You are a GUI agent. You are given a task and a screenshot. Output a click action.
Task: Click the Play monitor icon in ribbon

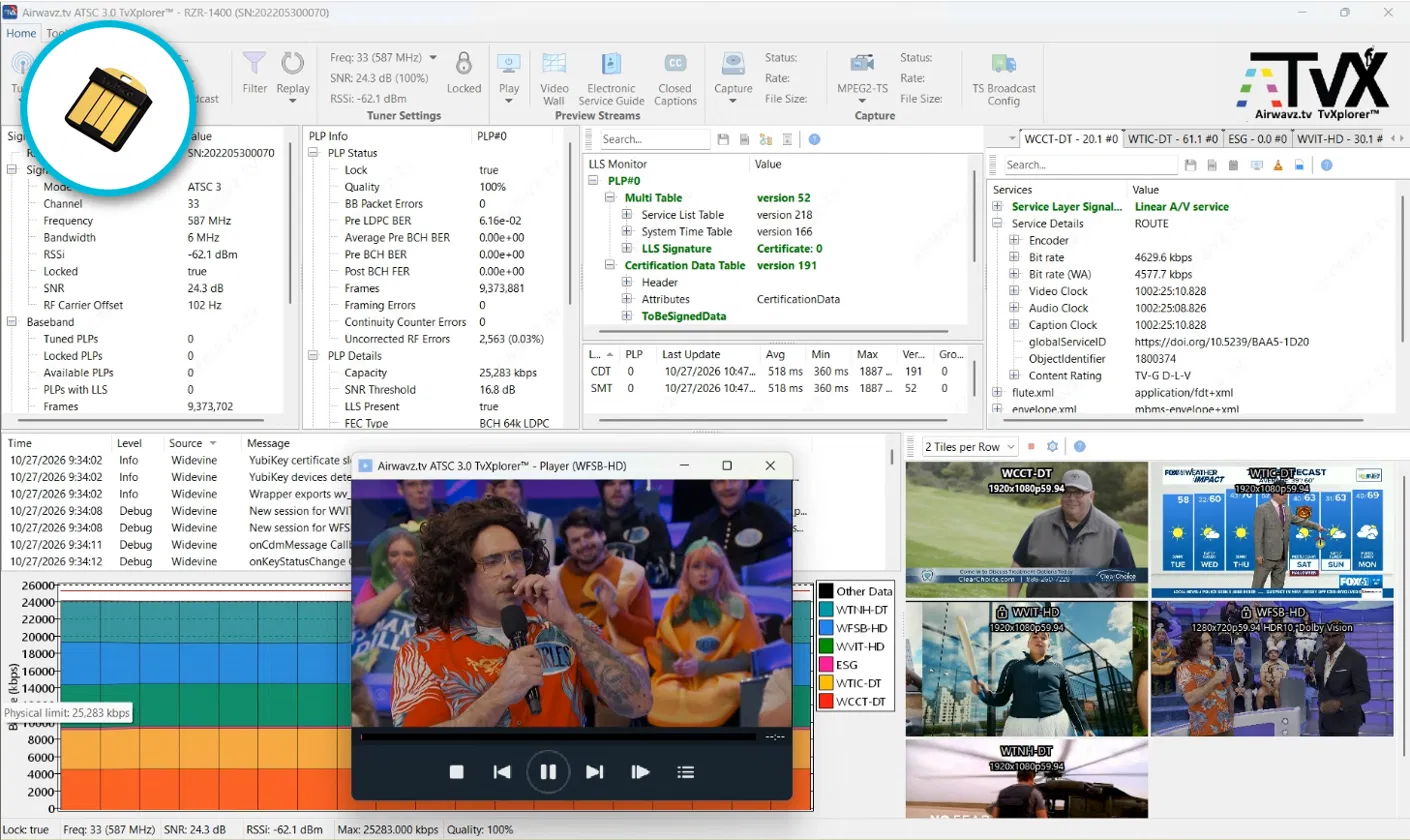[509, 64]
